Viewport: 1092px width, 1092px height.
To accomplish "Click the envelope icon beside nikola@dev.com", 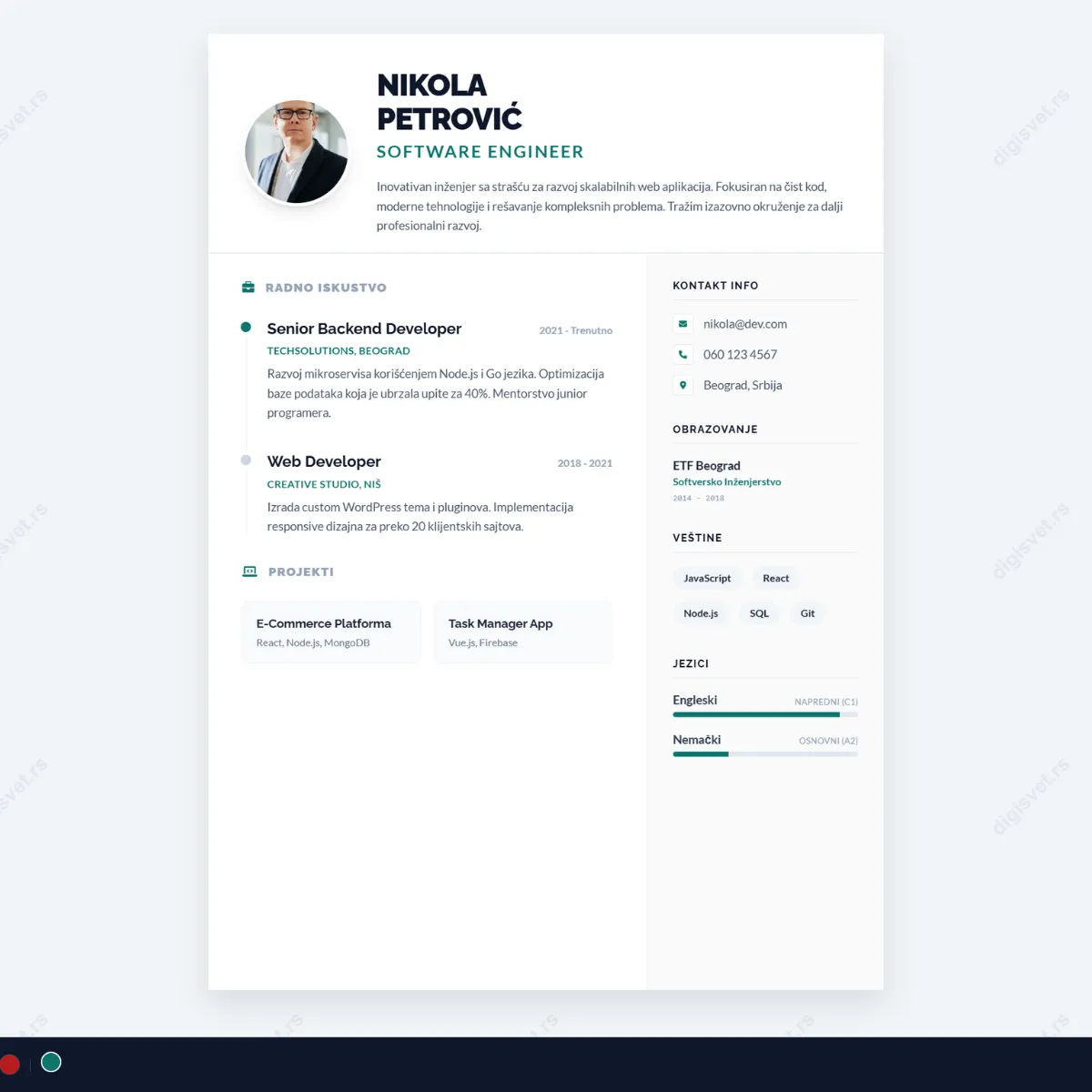I will [682, 323].
